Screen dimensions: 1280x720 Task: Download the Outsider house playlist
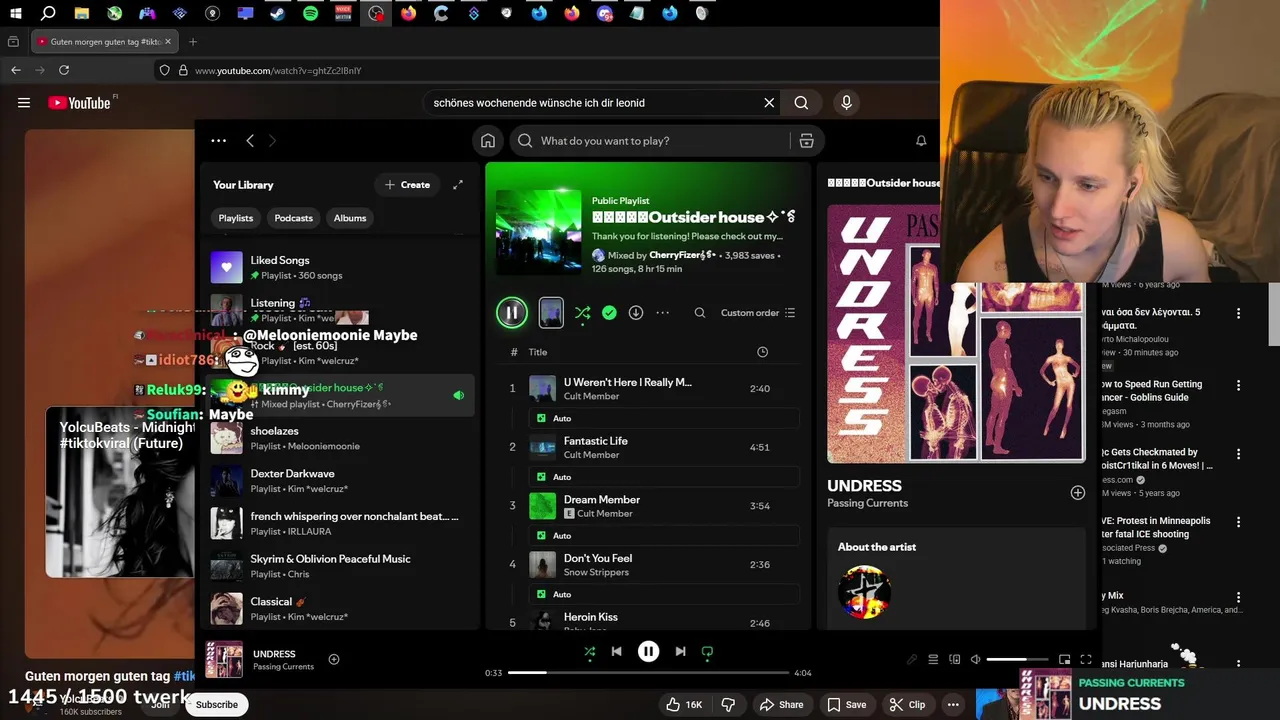[x=635, y=313]
